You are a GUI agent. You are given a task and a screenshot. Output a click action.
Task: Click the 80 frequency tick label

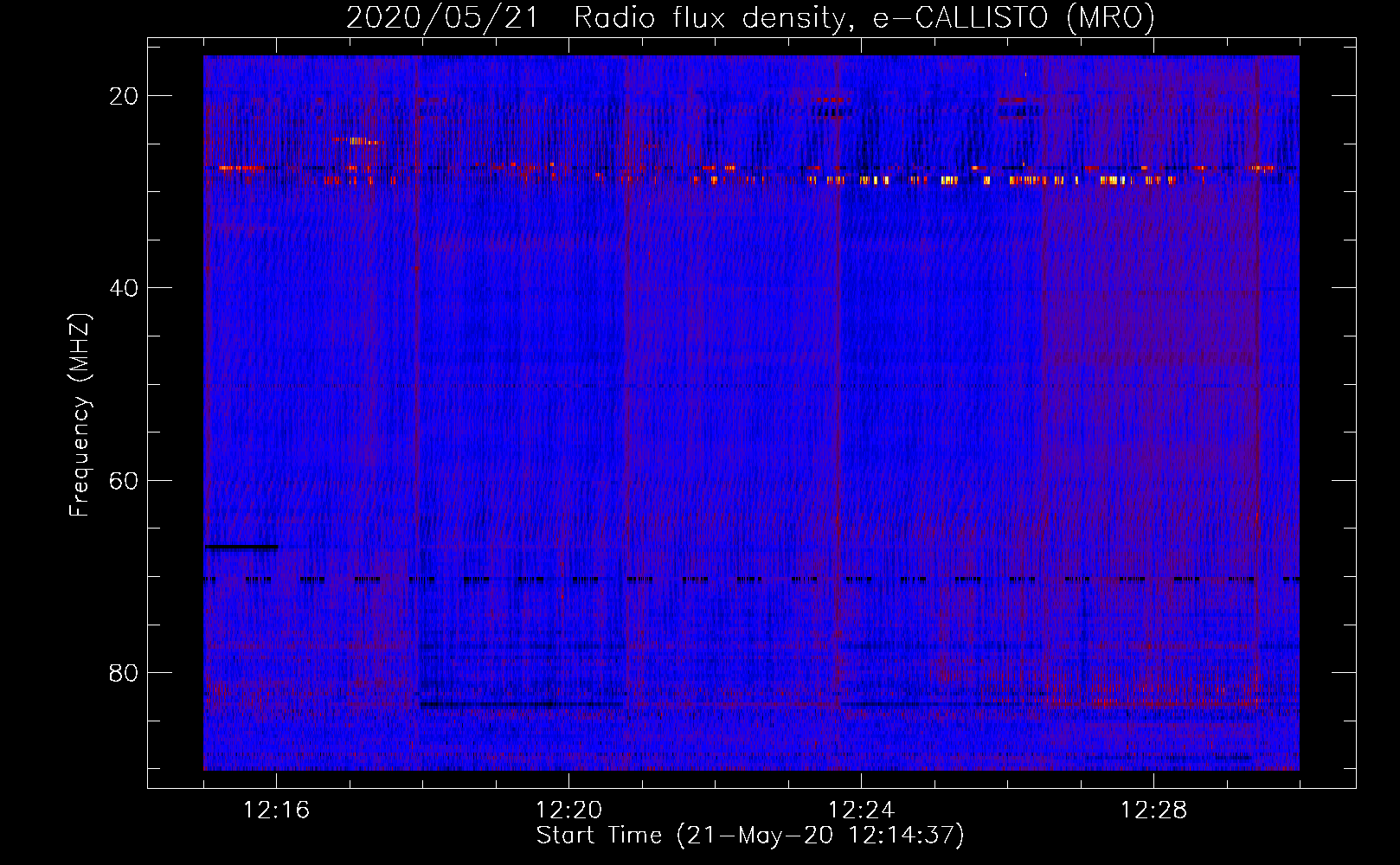coord(124,673)
